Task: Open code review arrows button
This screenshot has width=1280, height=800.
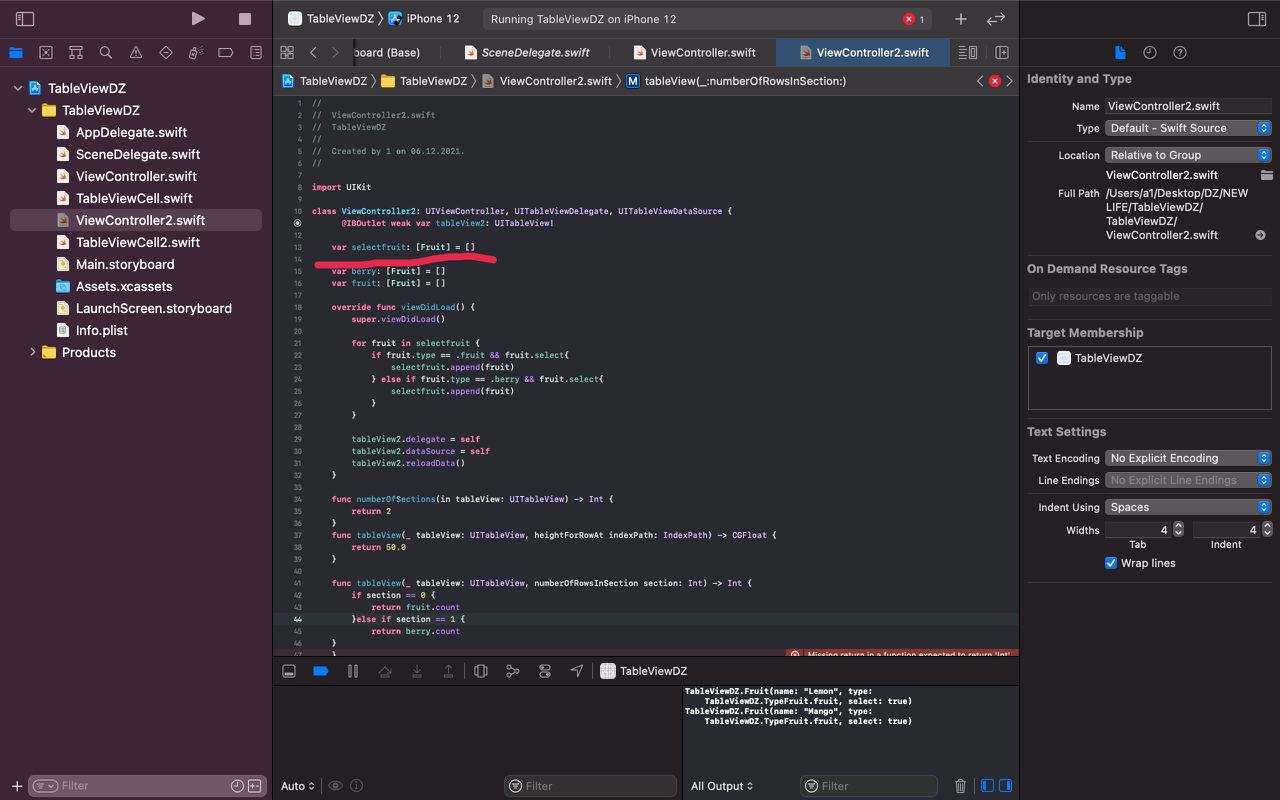Action: (996, 19)
